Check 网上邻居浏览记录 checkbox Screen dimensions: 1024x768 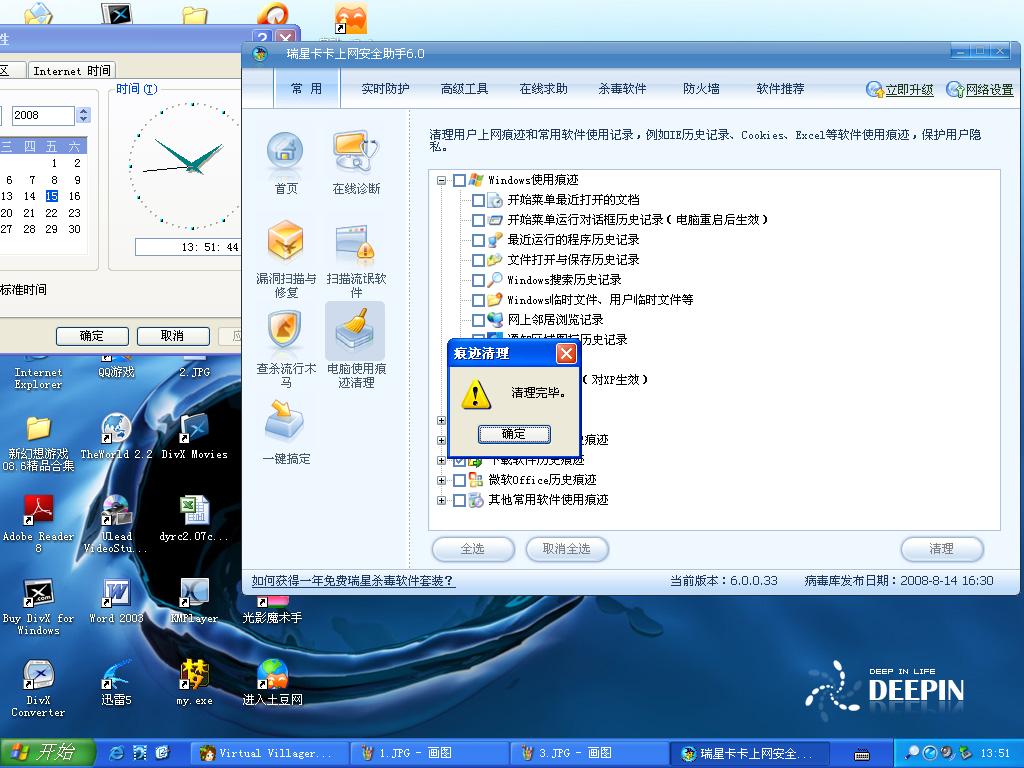[x=478, y=320]
